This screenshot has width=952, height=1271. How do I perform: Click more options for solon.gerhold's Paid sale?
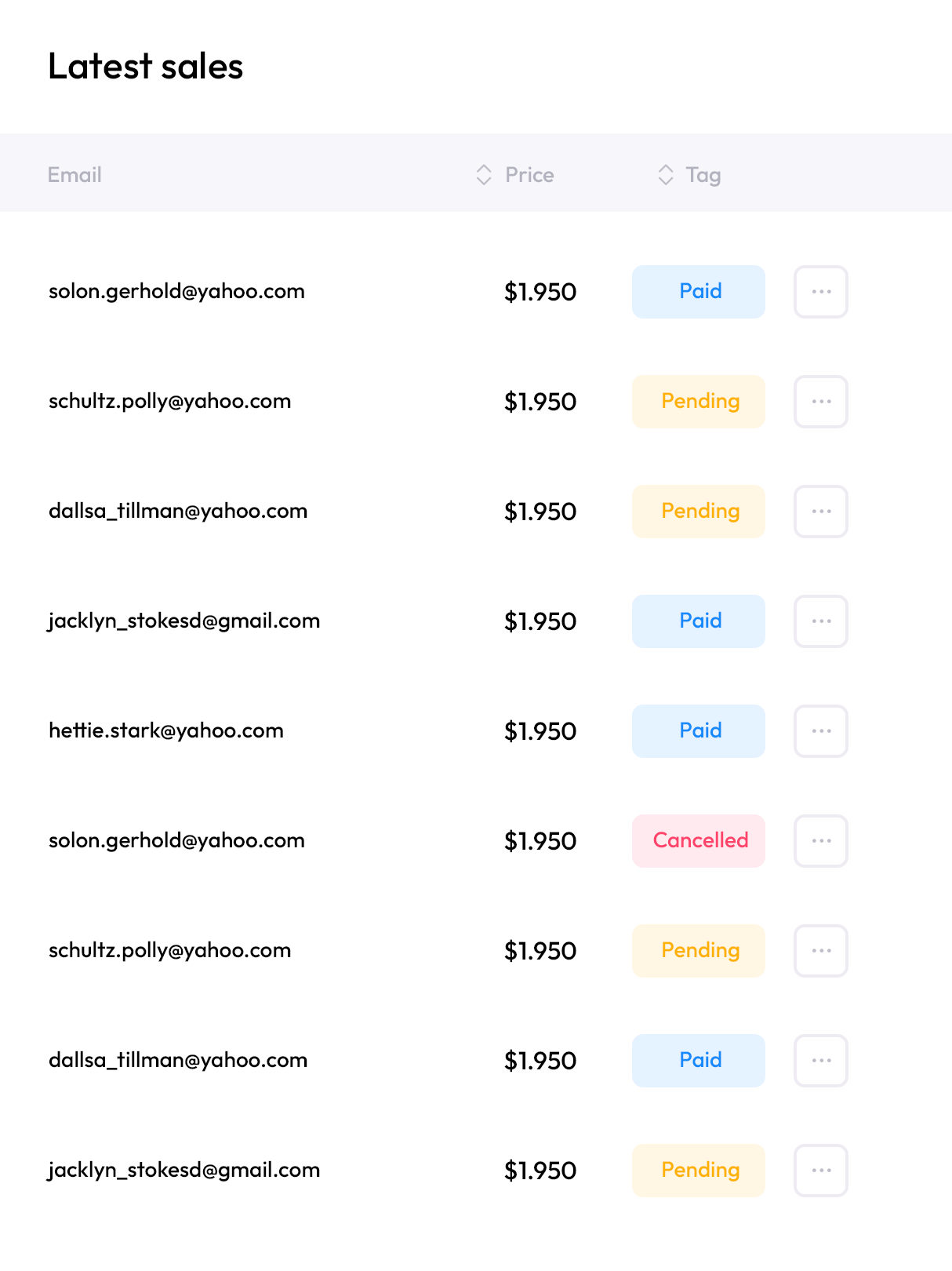coord(820,291)
